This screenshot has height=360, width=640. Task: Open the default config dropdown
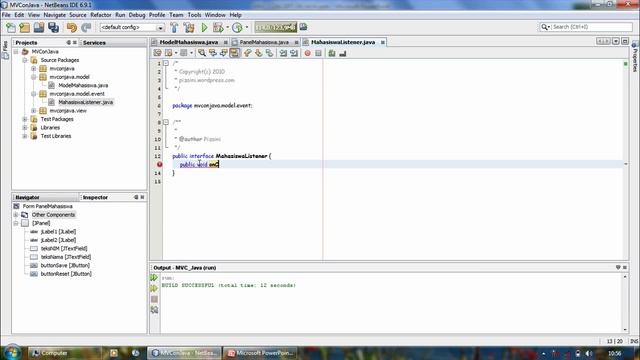[x=160, y=28]
